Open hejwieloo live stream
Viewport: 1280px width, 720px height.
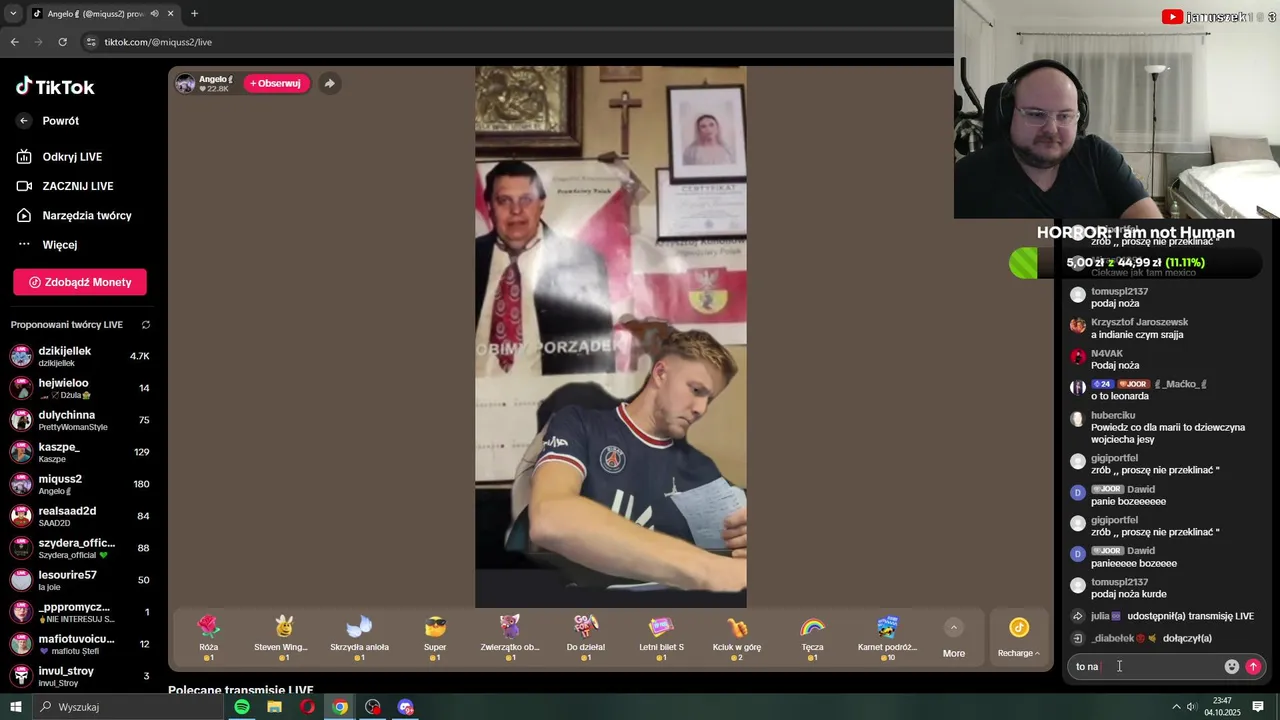pyautogui.click(x=80, y=388)
